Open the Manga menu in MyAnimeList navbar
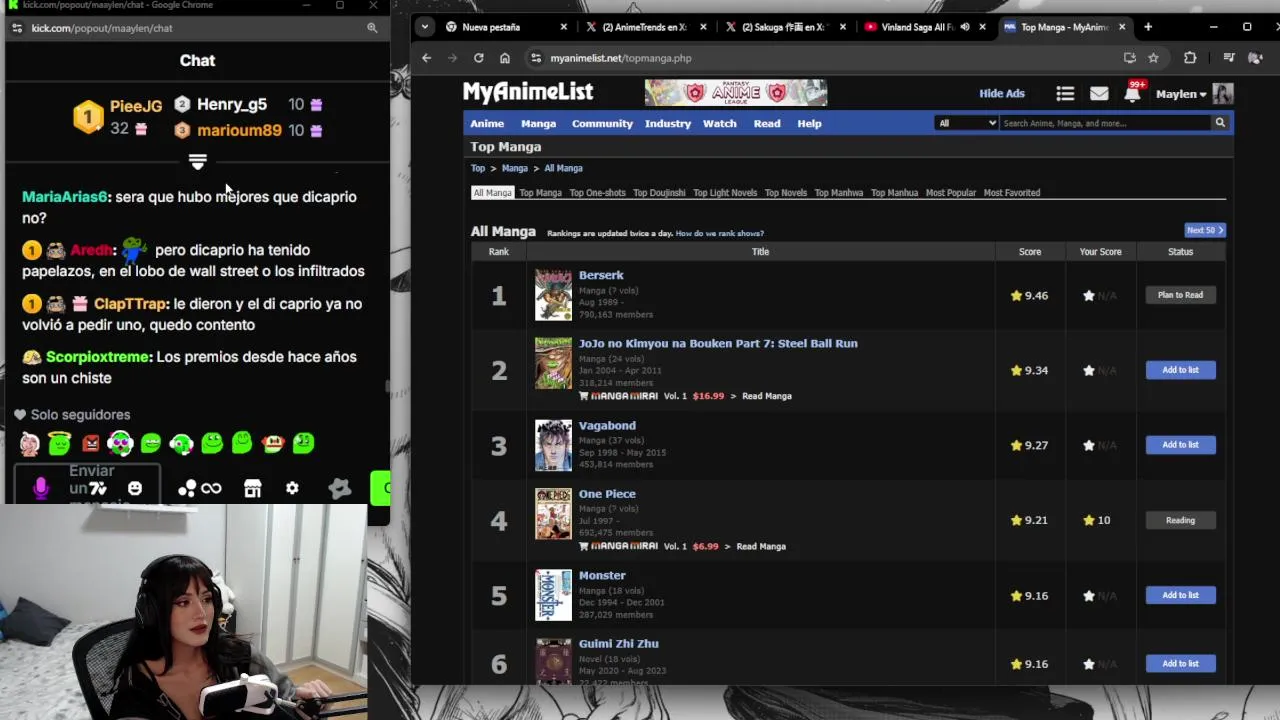Image resolution: width=1280 pixels, height=720 pixels. pyautogui.click(x=538, y=123)
